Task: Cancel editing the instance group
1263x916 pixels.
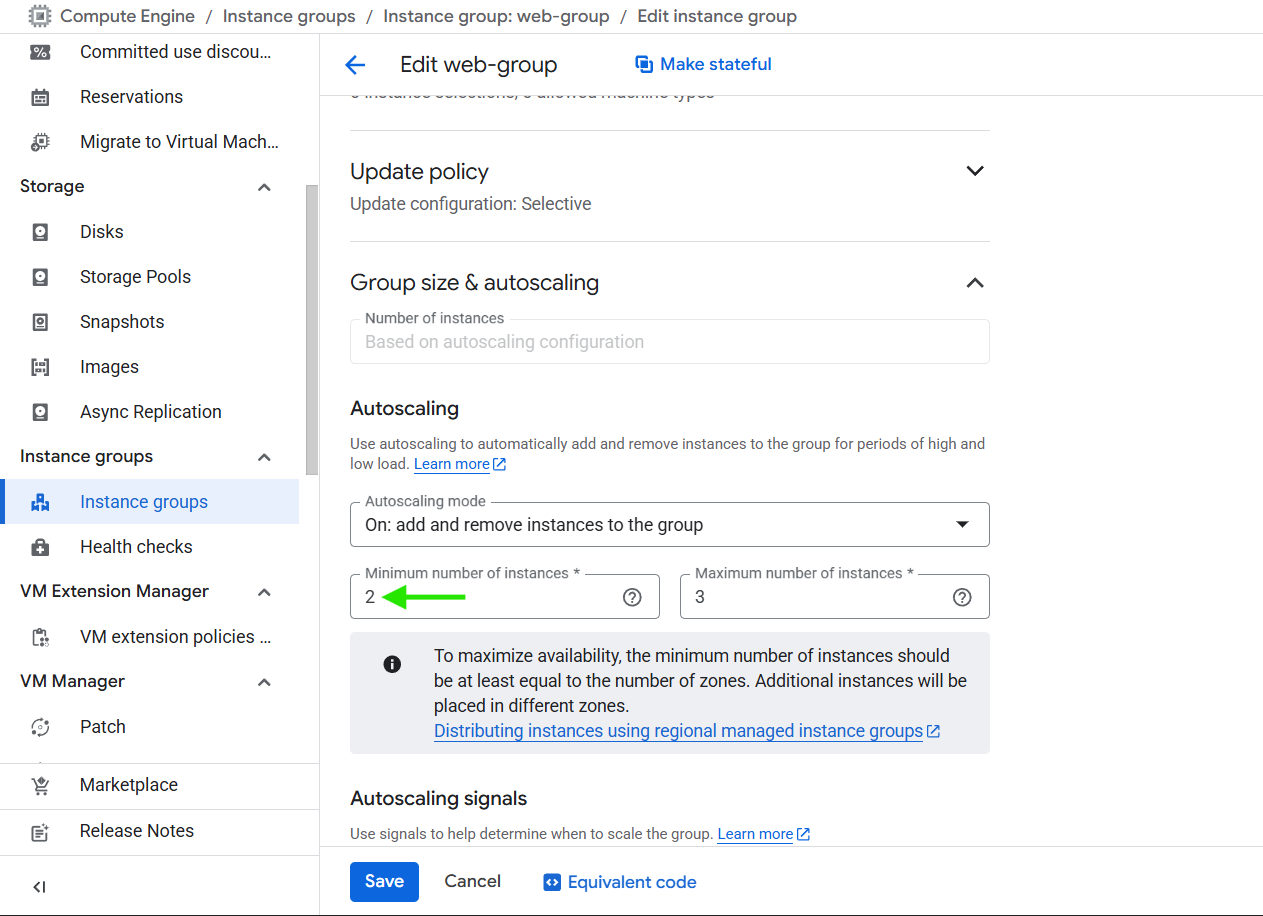Action: pyautogui.click(x=472, y=881)
